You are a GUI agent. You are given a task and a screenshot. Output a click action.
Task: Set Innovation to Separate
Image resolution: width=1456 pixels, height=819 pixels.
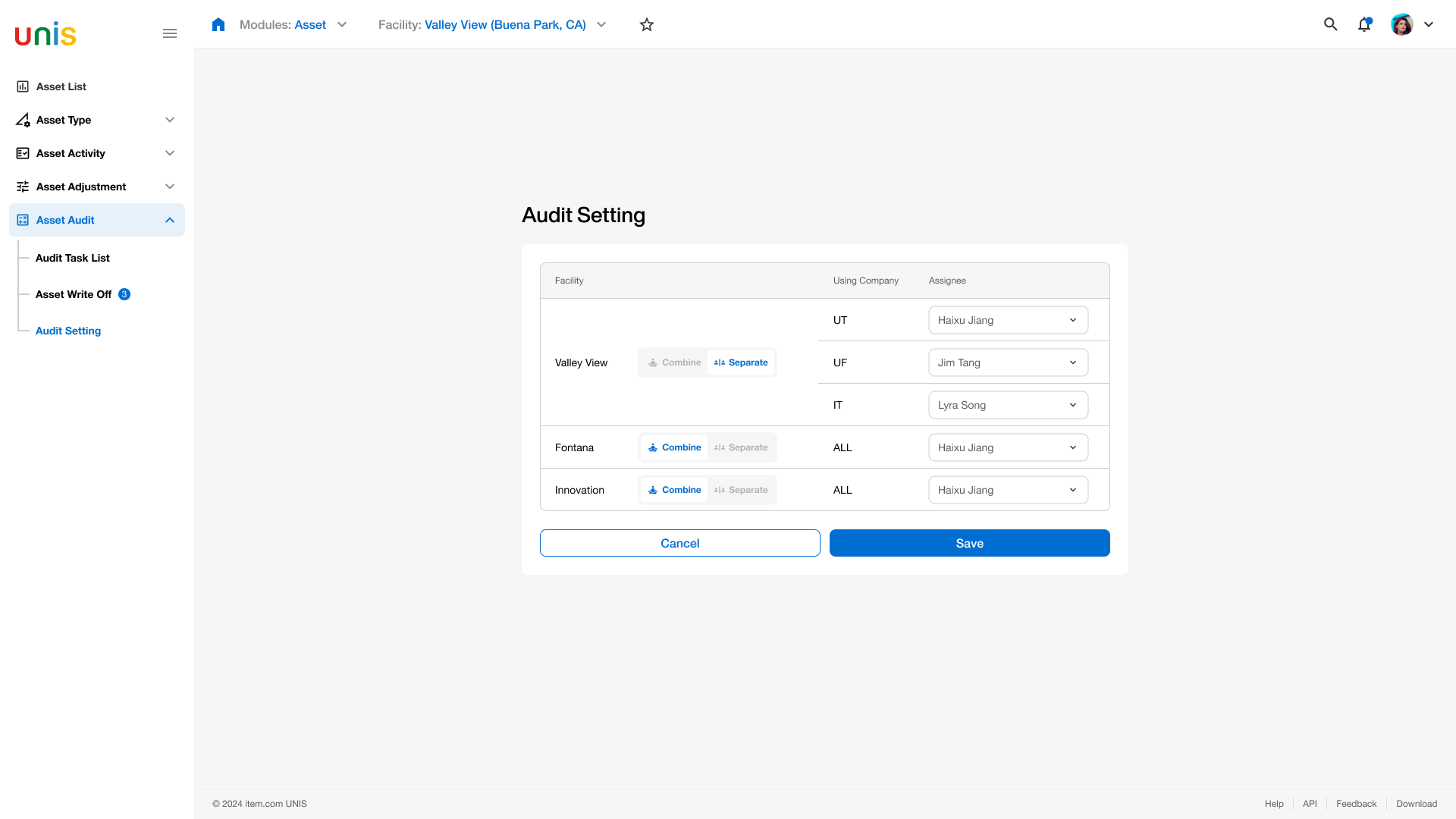741,490
